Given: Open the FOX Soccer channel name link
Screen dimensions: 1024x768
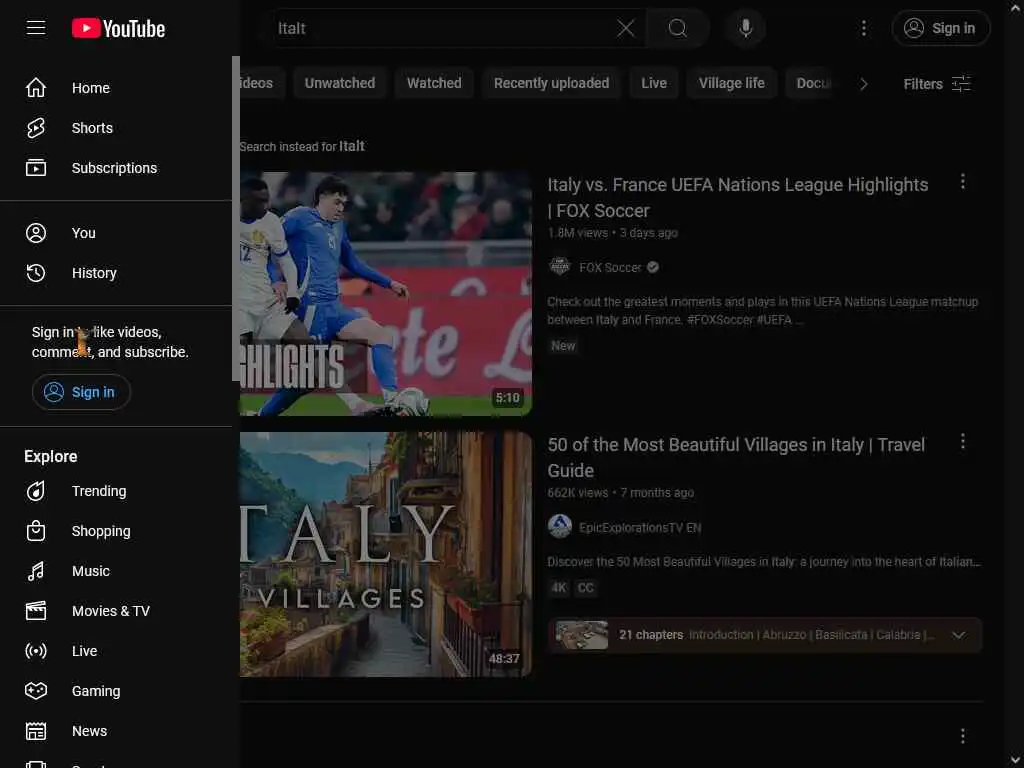Looking at the screenshot, I should [x=610, y=267].
